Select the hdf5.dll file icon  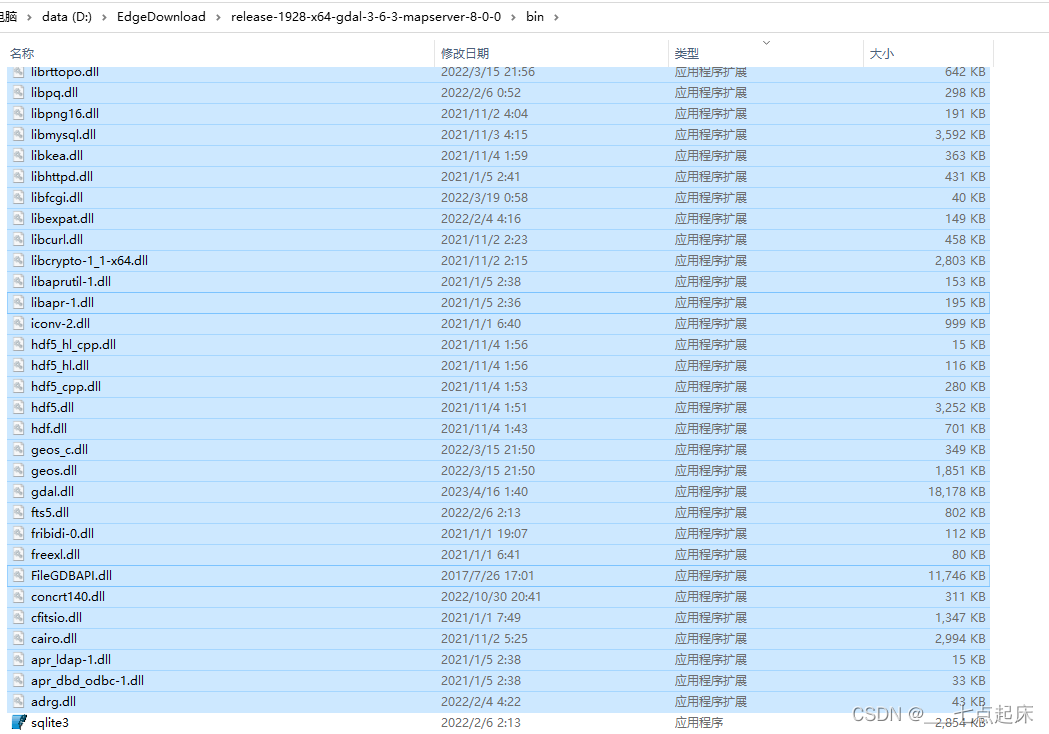[x=17, y=407]
